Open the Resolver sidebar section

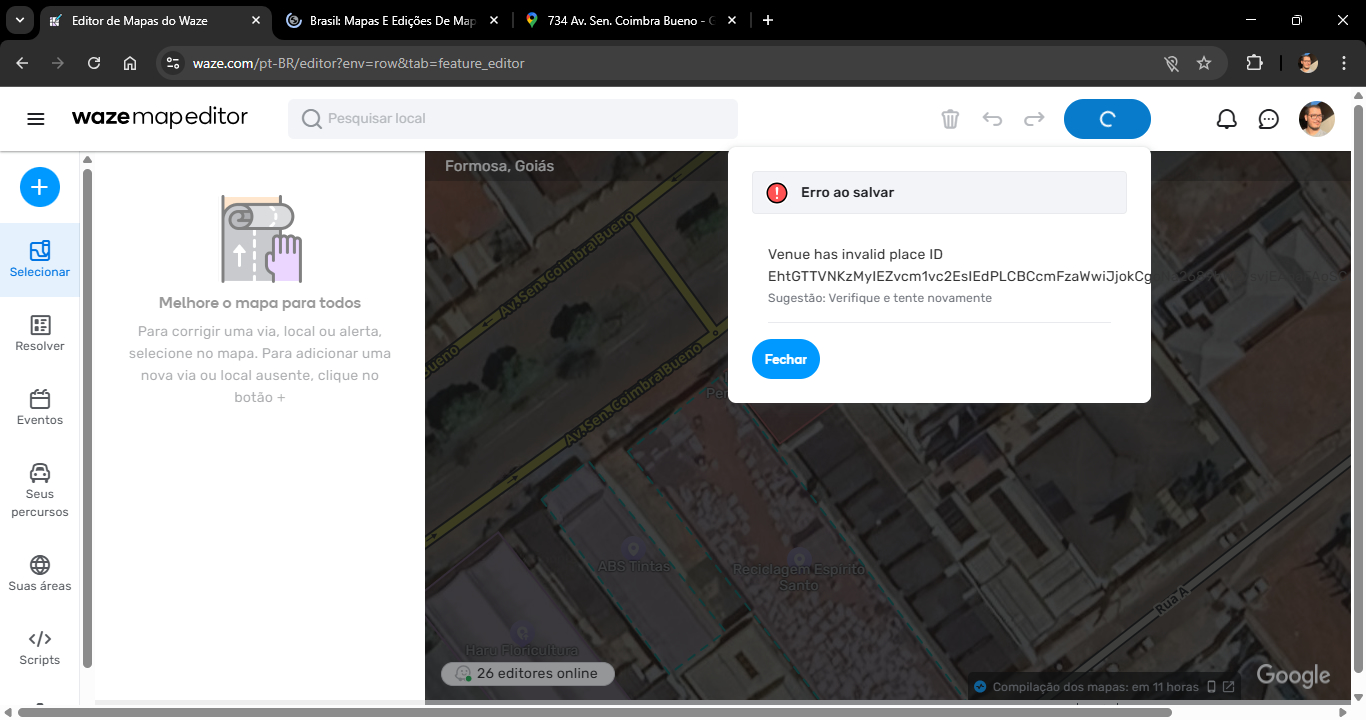coord(40,333)
